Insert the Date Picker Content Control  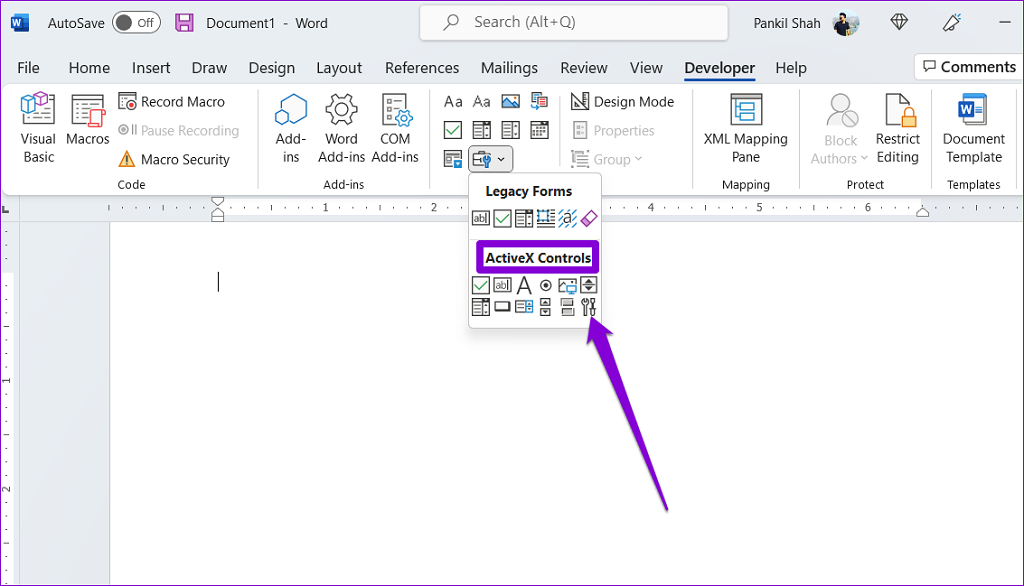[539, 130]
